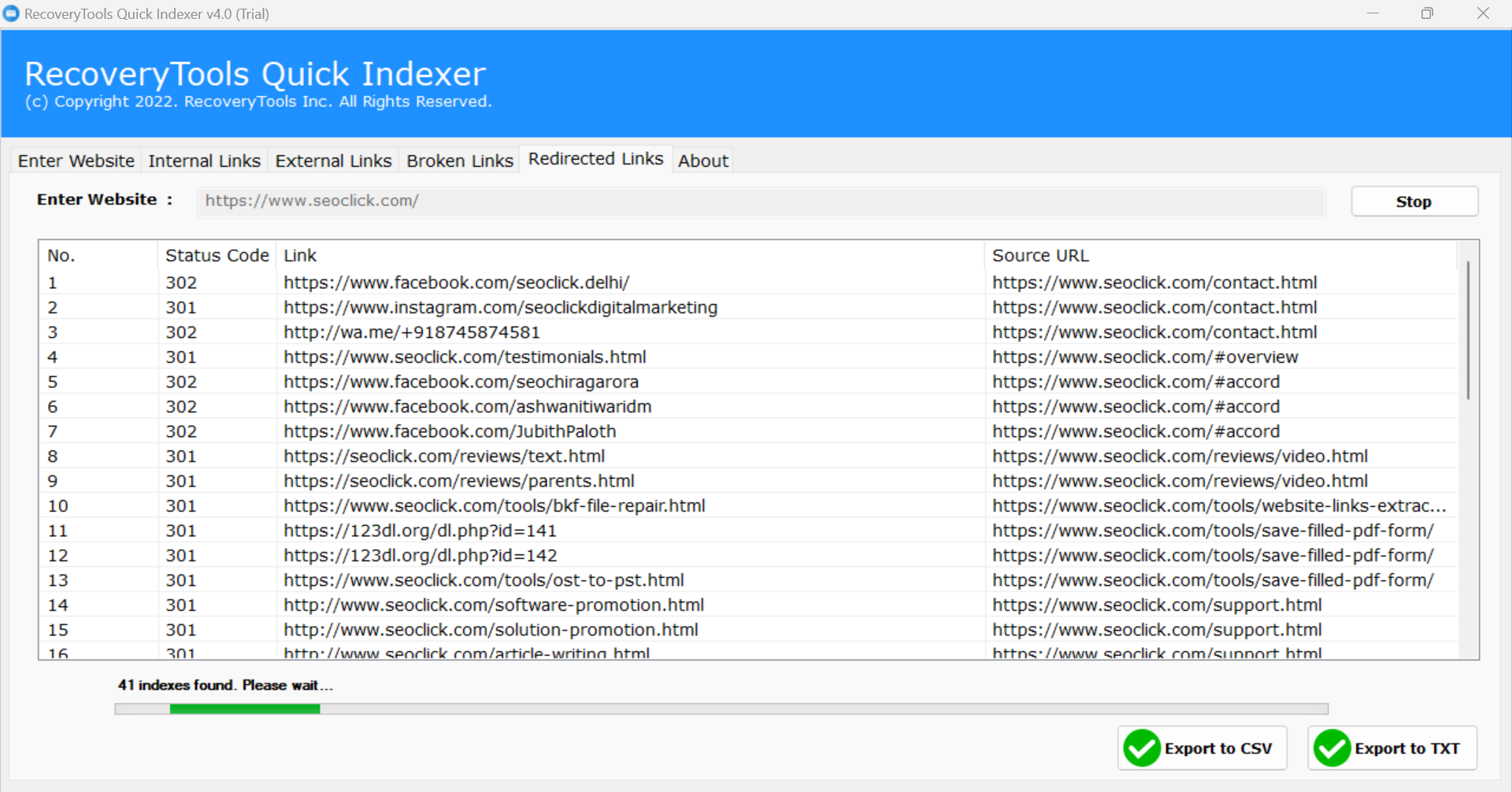The image size is (1512, 792).
Task: Click source URL #accord in row 6
Action: (x=1136, y=407)
